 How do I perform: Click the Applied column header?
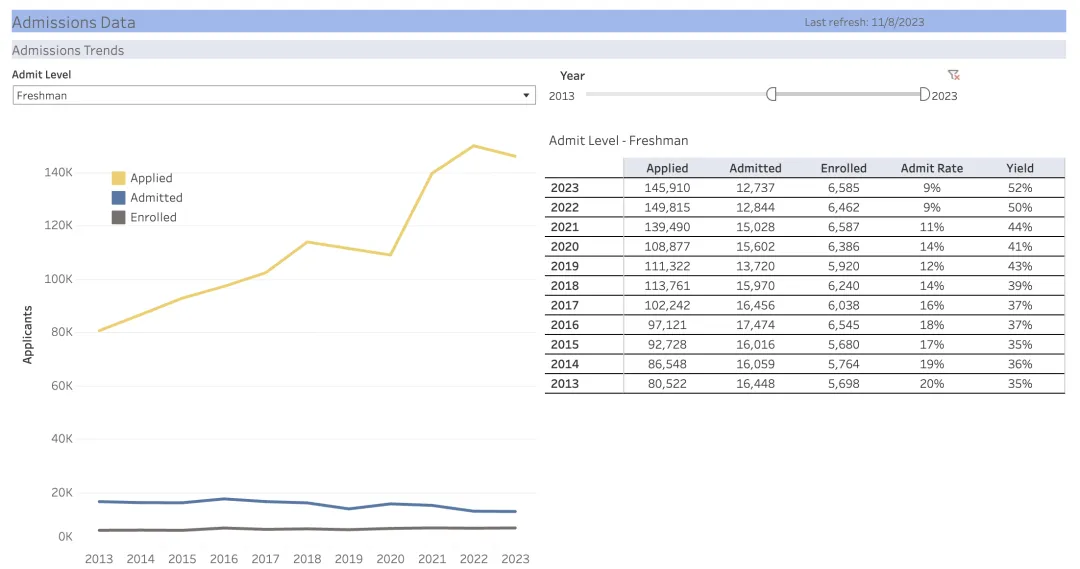click(667, 168)
